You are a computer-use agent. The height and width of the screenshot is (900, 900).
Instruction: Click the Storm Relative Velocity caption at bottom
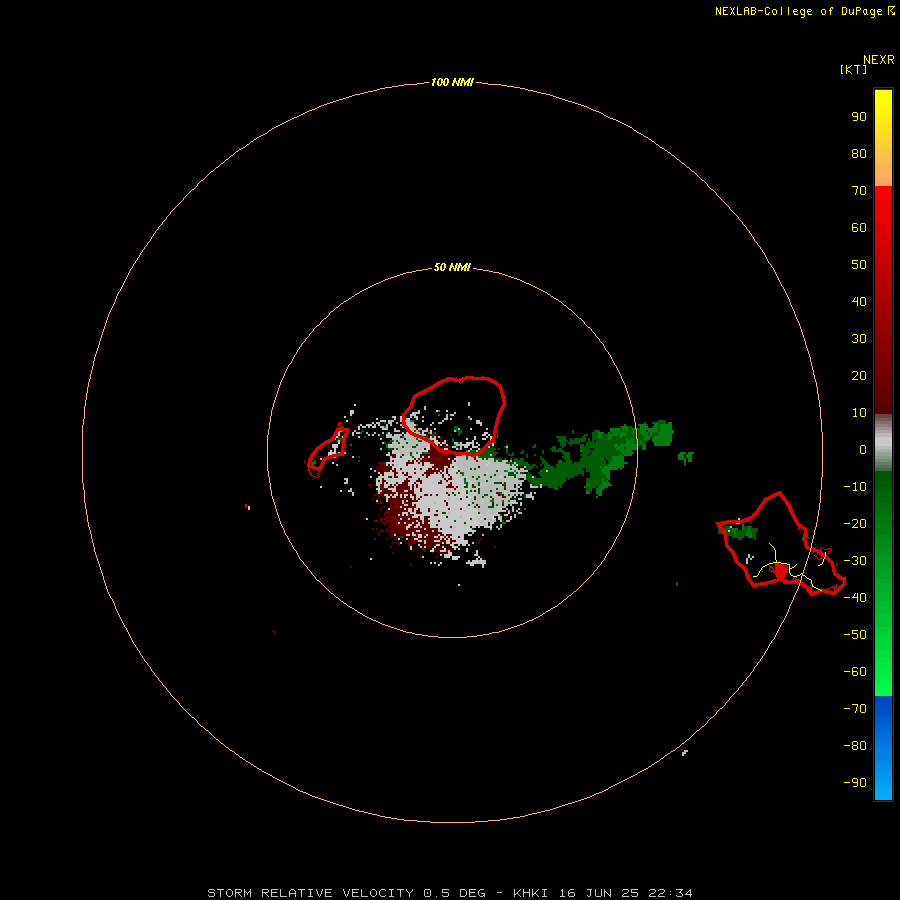pos(449,893)
